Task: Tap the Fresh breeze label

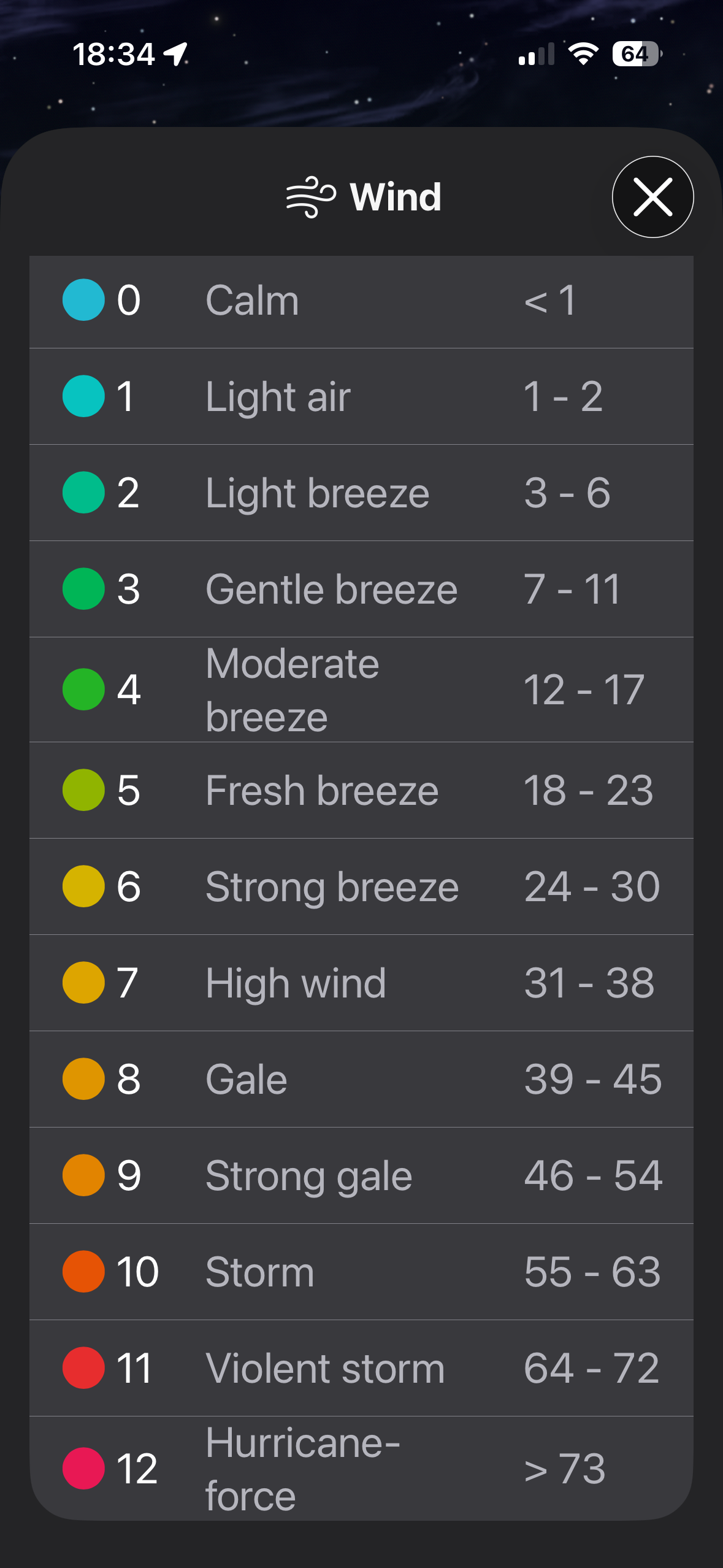Action: point(322,791)
